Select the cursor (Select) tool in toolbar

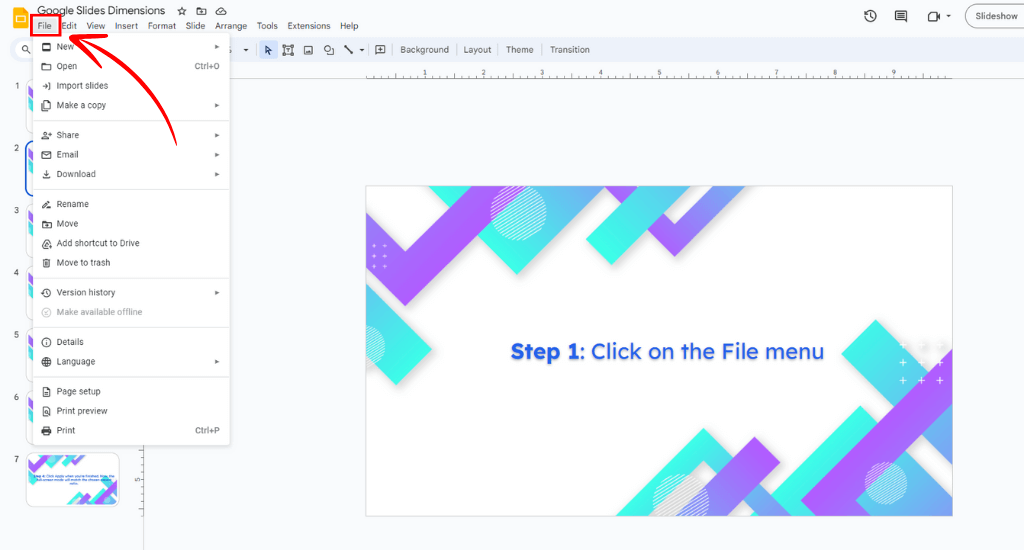point(268,50)
